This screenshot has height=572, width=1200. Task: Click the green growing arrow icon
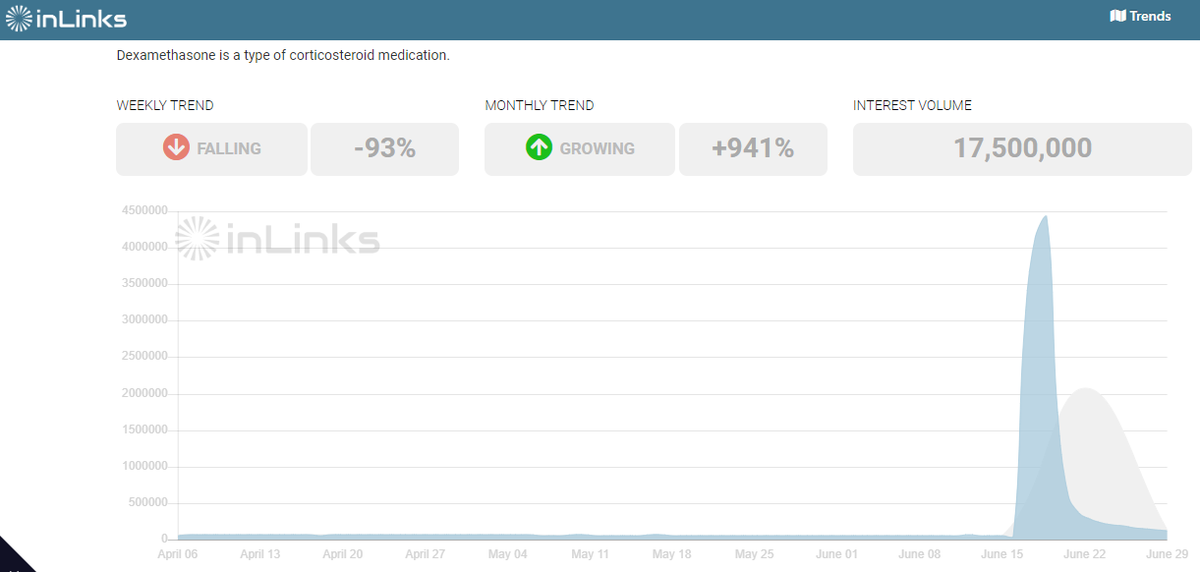539,148
